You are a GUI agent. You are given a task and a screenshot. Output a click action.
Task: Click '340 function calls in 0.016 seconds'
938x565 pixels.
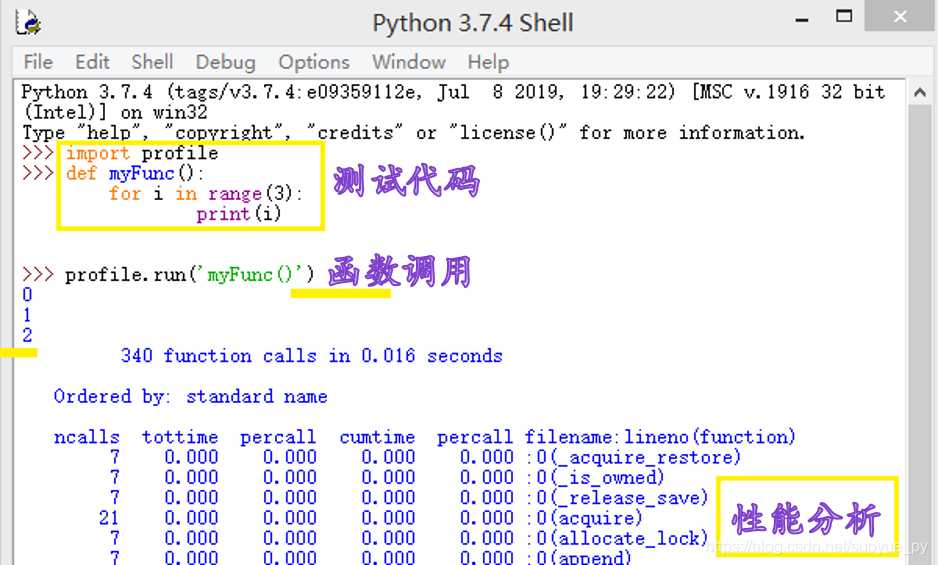[312, 356]
